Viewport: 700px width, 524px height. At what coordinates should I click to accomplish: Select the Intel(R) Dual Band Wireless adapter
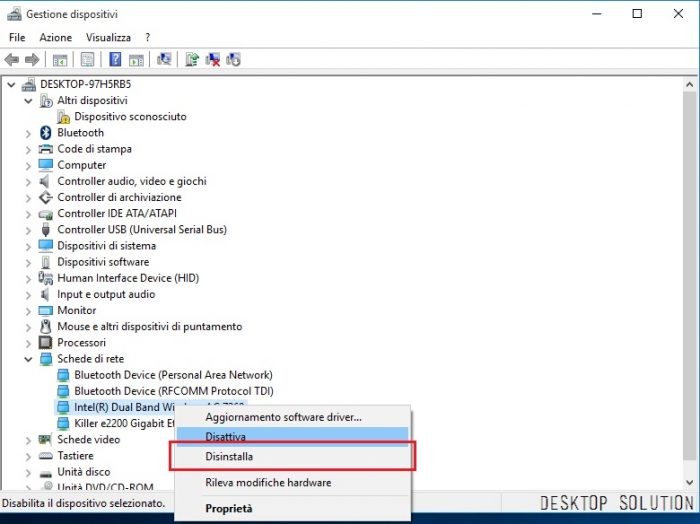click(x=124, y=407)
